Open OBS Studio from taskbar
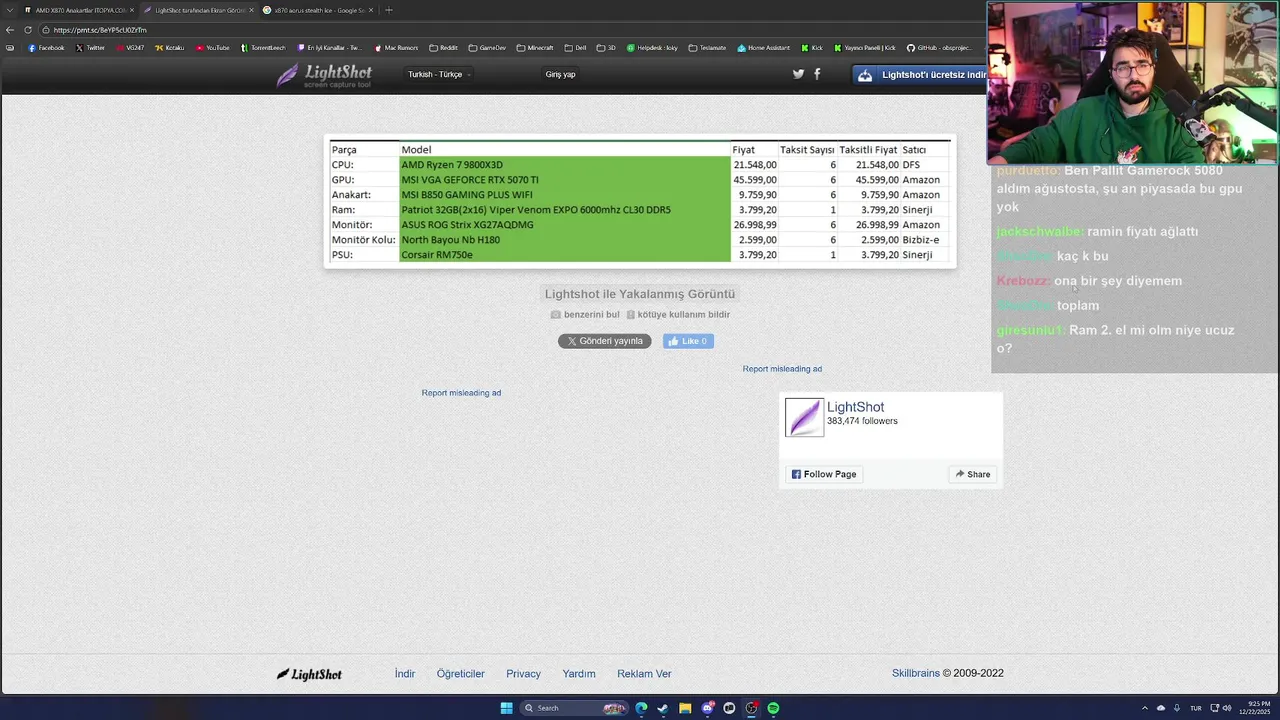 click(751, 708)
